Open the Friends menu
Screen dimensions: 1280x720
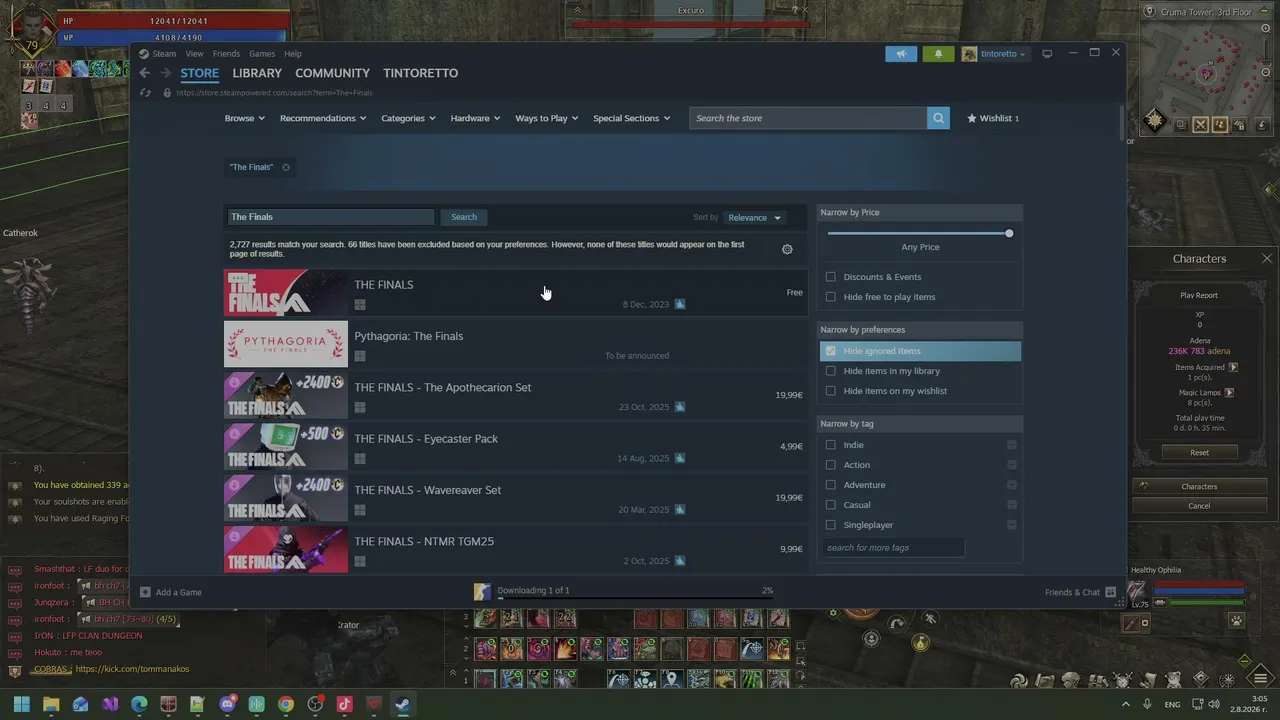tap(226, 54)
